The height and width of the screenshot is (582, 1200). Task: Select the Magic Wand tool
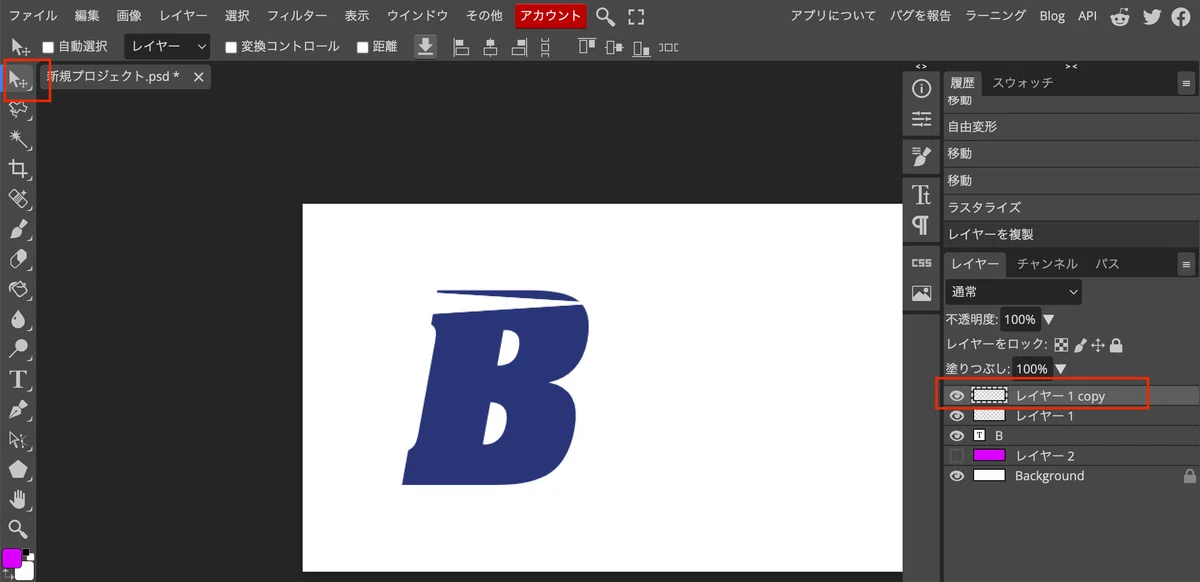(x=17, y=139)
